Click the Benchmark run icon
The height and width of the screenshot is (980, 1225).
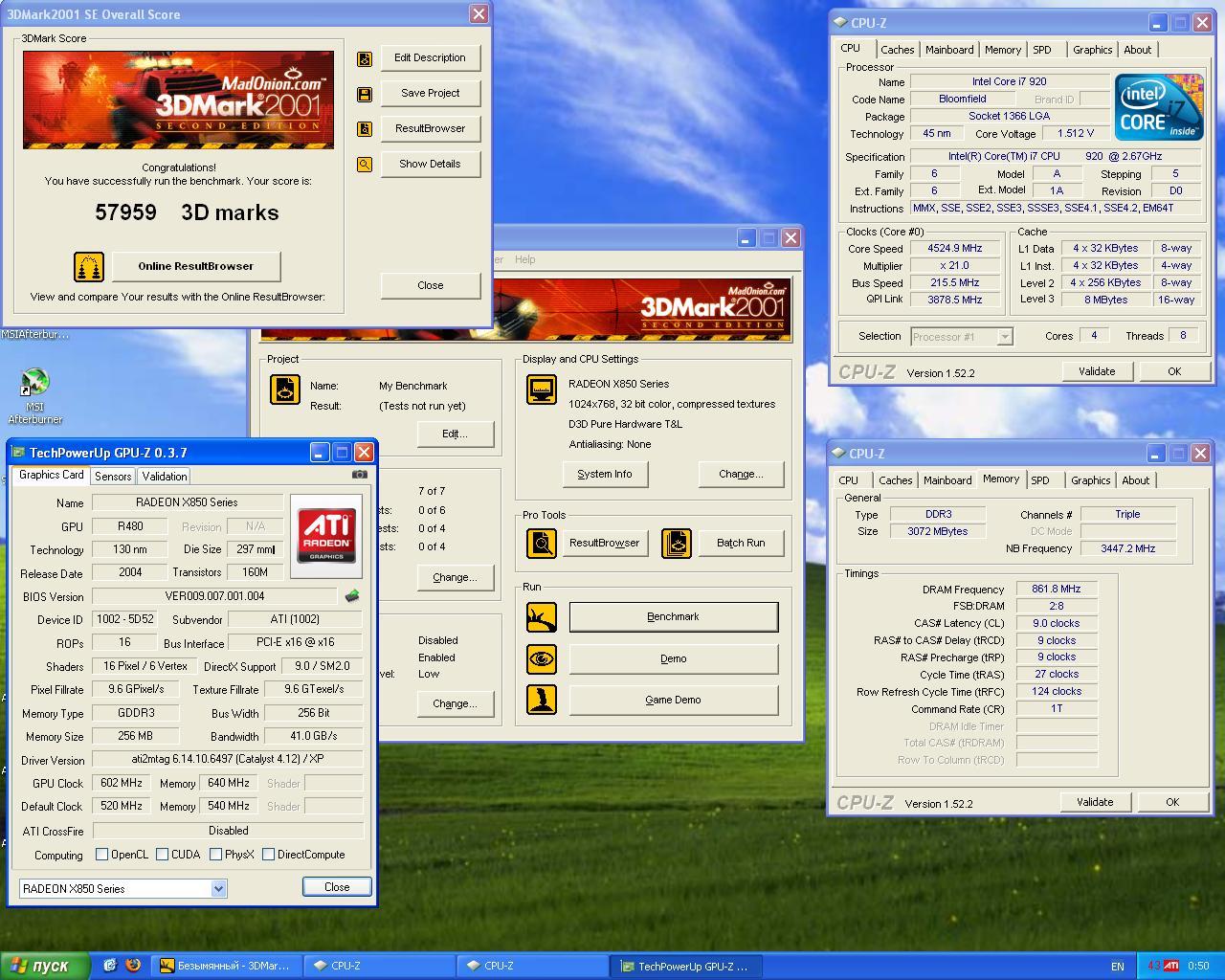(x=542, y=617)
